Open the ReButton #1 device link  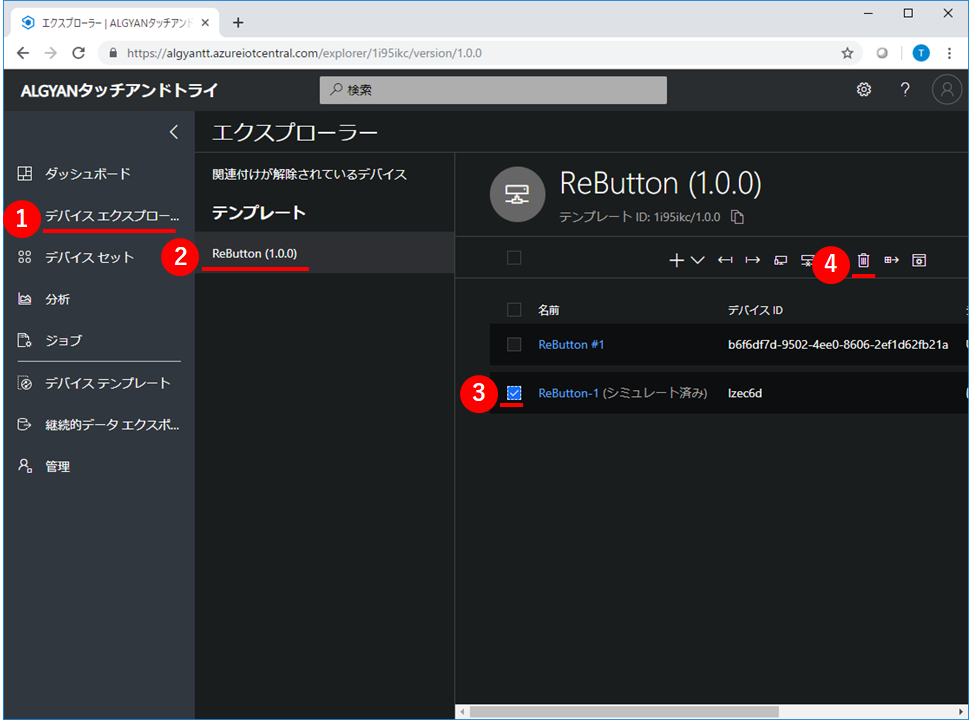click(x=571, y=345)
